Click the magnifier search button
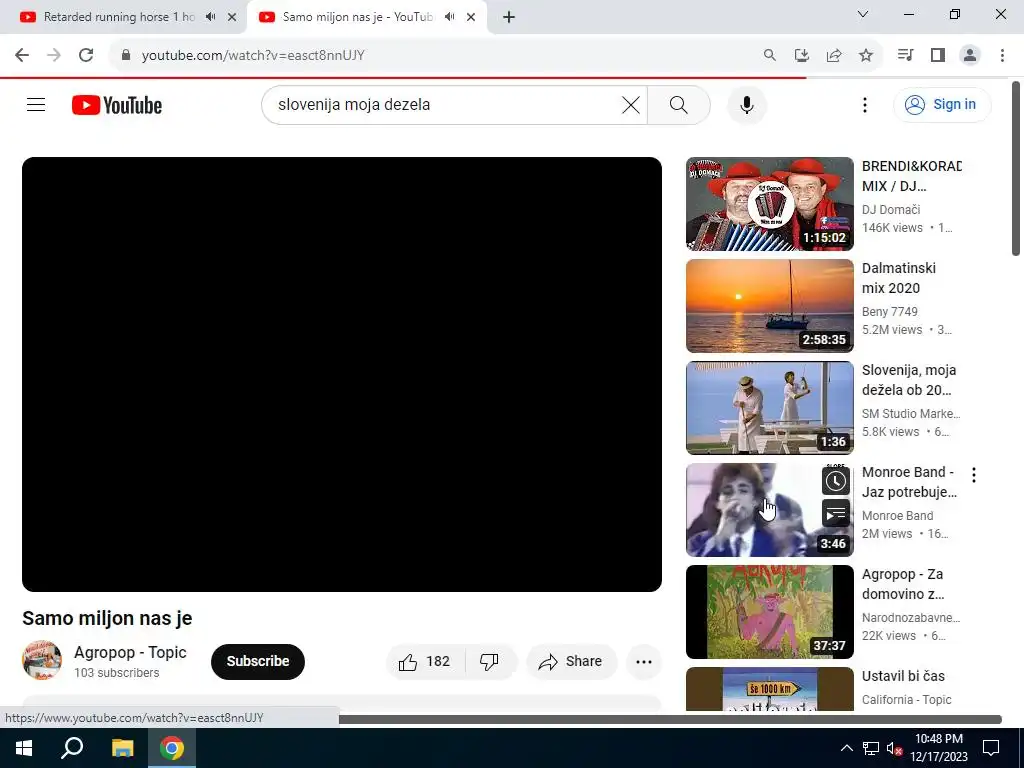 [679, 104]
